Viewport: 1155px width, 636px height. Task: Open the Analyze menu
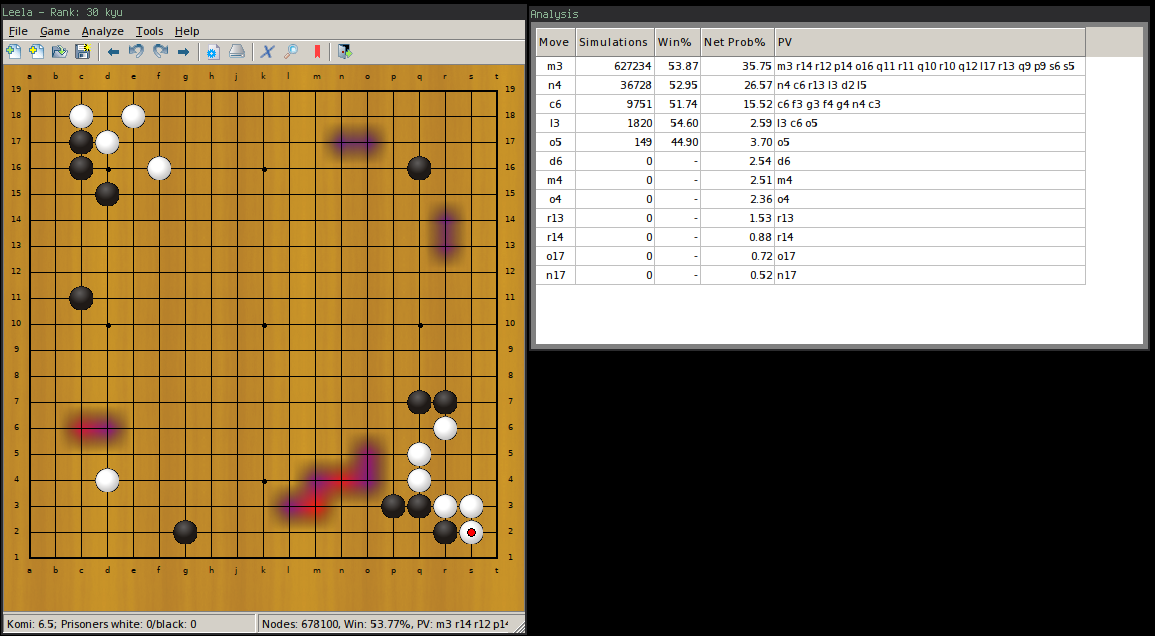[x=103, y=31]
